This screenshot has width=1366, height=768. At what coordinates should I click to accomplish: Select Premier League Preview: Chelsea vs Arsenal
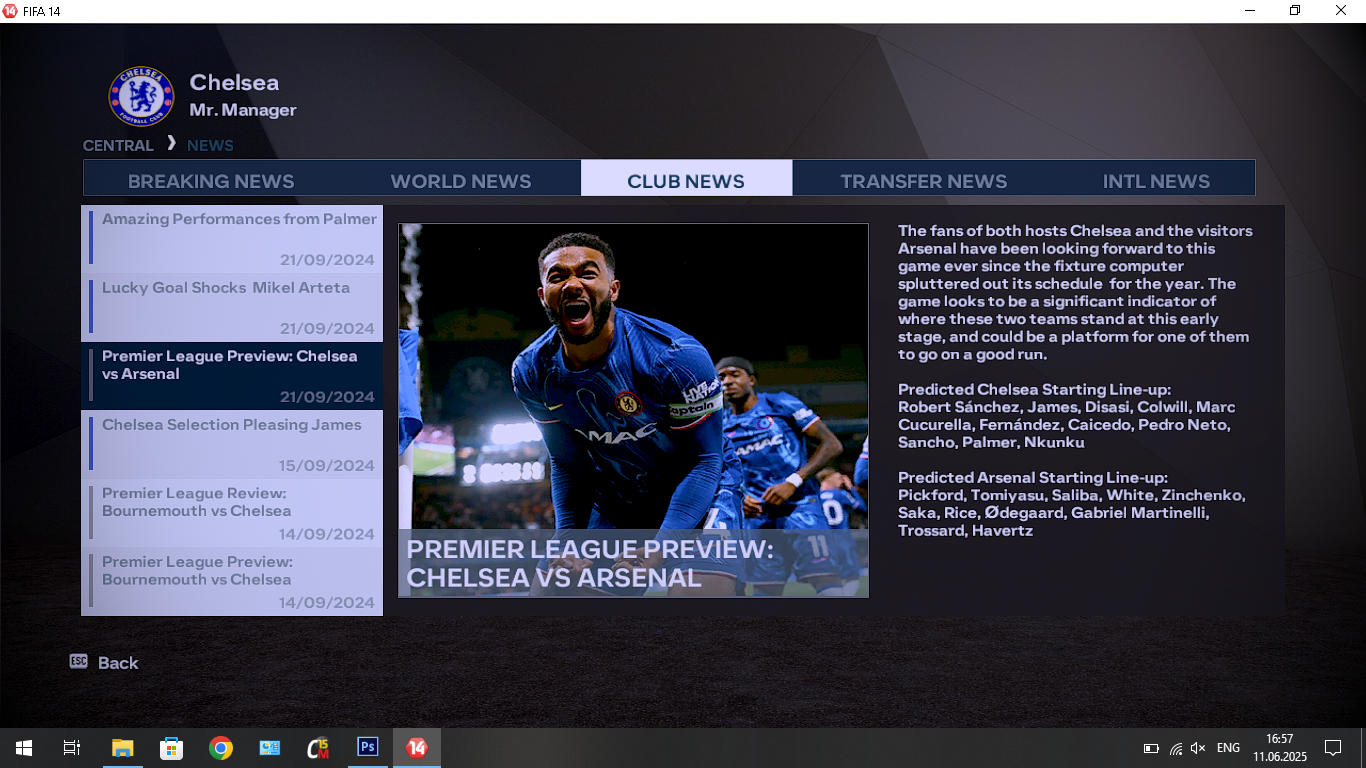click(x=232, y=376)
